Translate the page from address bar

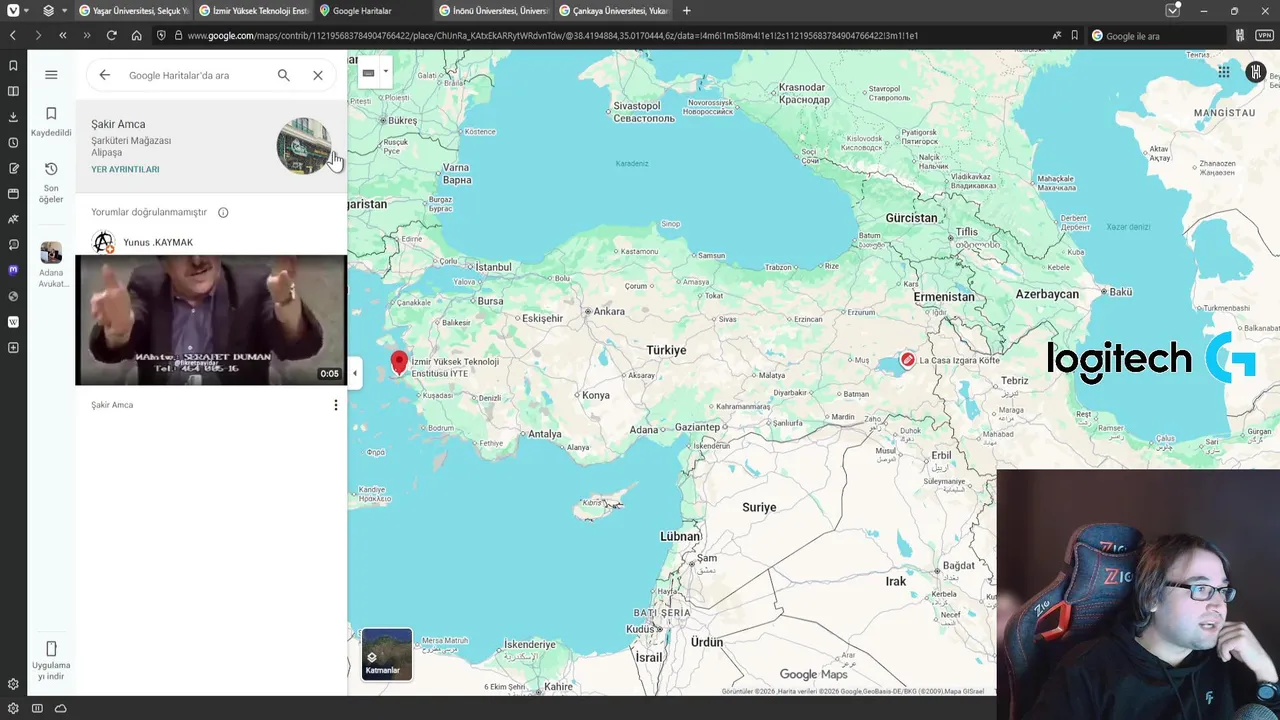pos(1057,35)
